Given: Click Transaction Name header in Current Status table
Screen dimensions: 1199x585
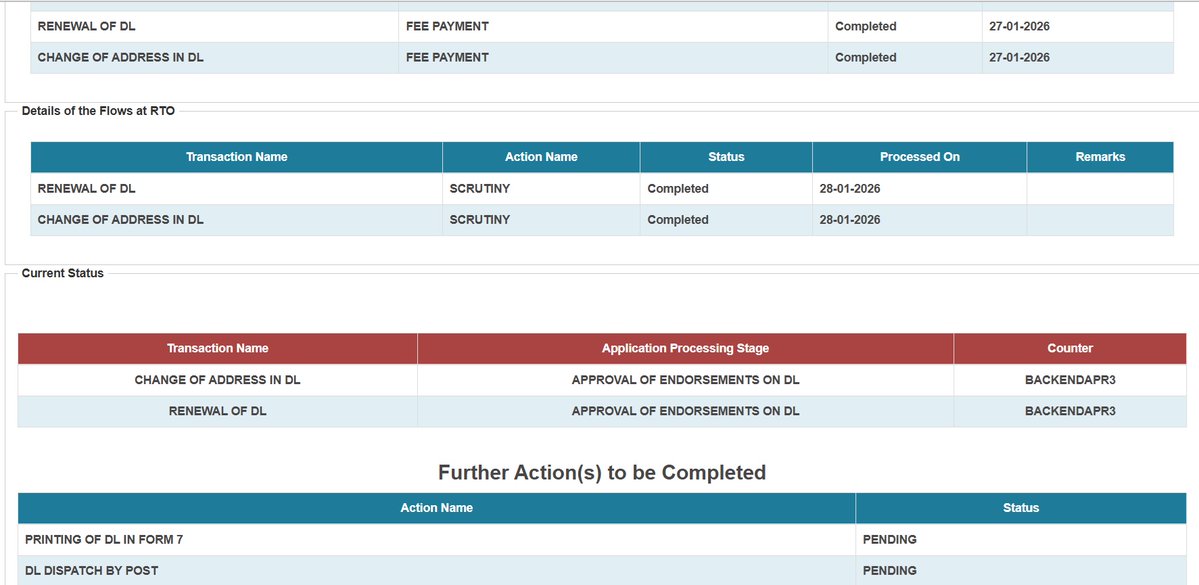Looking at the screenshot, I should 218,348.
